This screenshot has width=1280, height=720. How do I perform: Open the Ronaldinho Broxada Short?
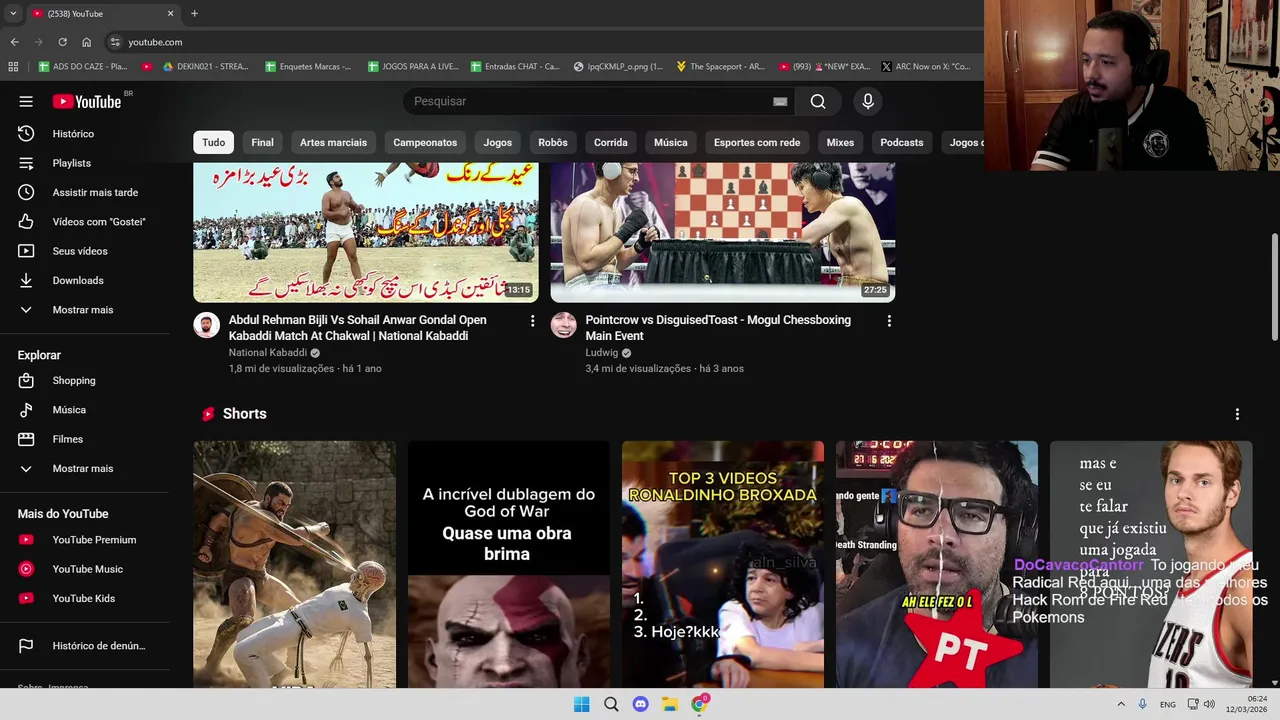point(723,564)
